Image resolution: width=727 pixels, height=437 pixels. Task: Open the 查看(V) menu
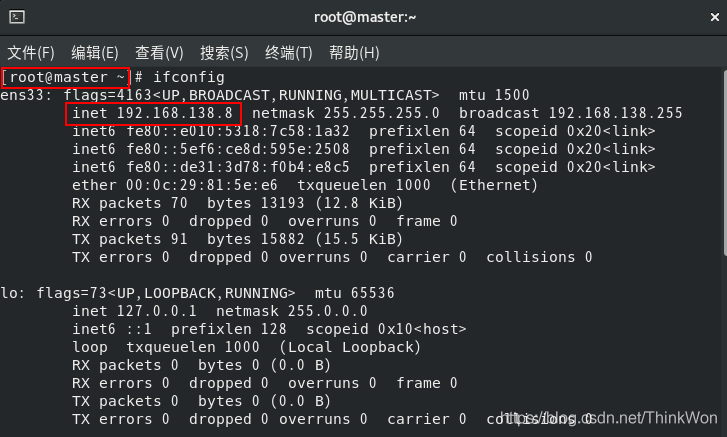159,52
